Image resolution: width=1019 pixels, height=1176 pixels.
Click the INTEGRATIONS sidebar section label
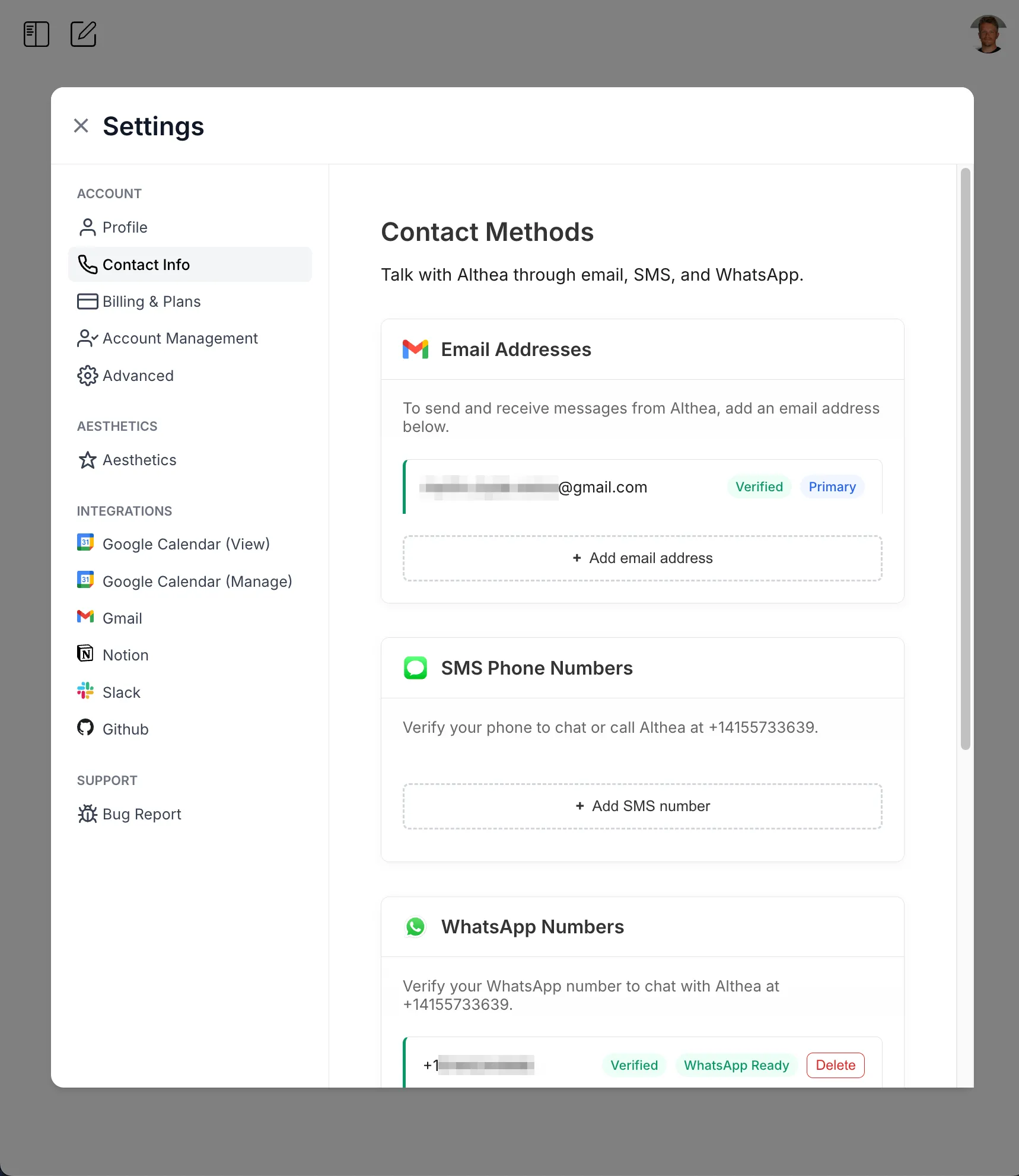click(x=125, y=511)
